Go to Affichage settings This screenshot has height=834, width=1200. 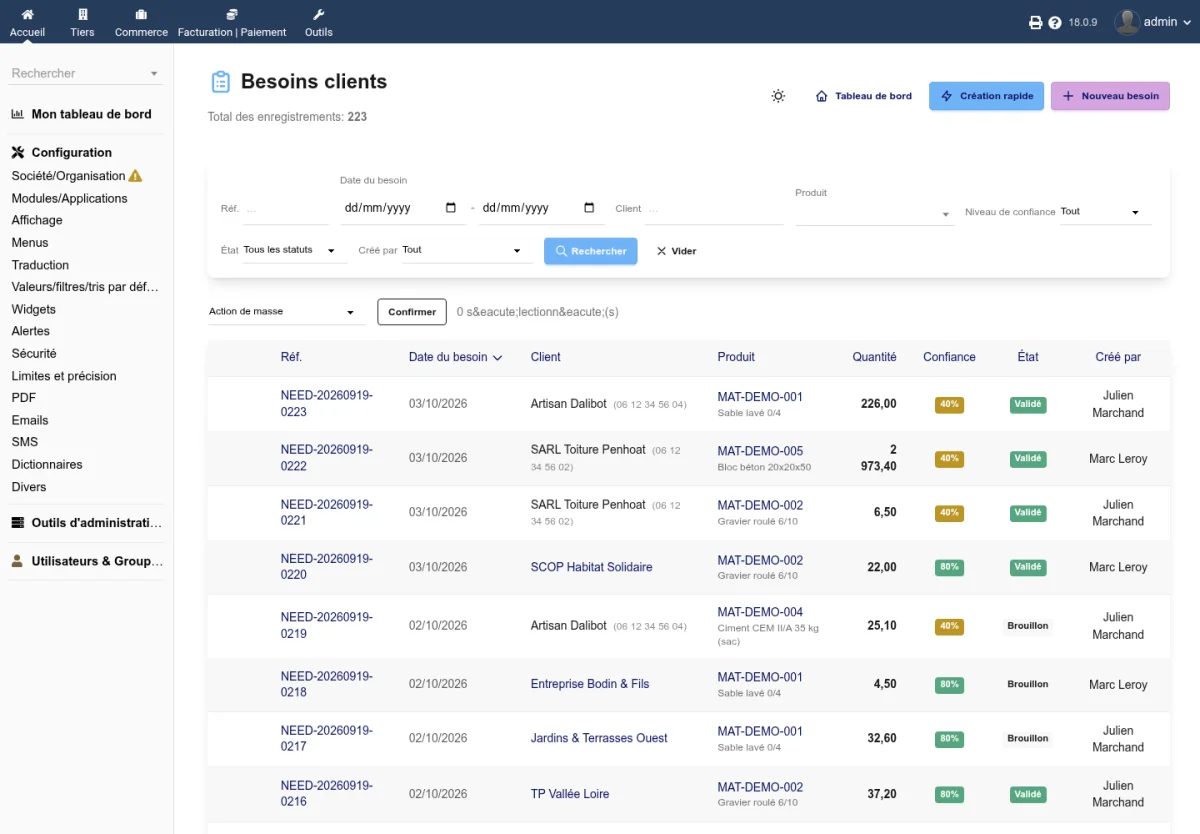(37, 220)
